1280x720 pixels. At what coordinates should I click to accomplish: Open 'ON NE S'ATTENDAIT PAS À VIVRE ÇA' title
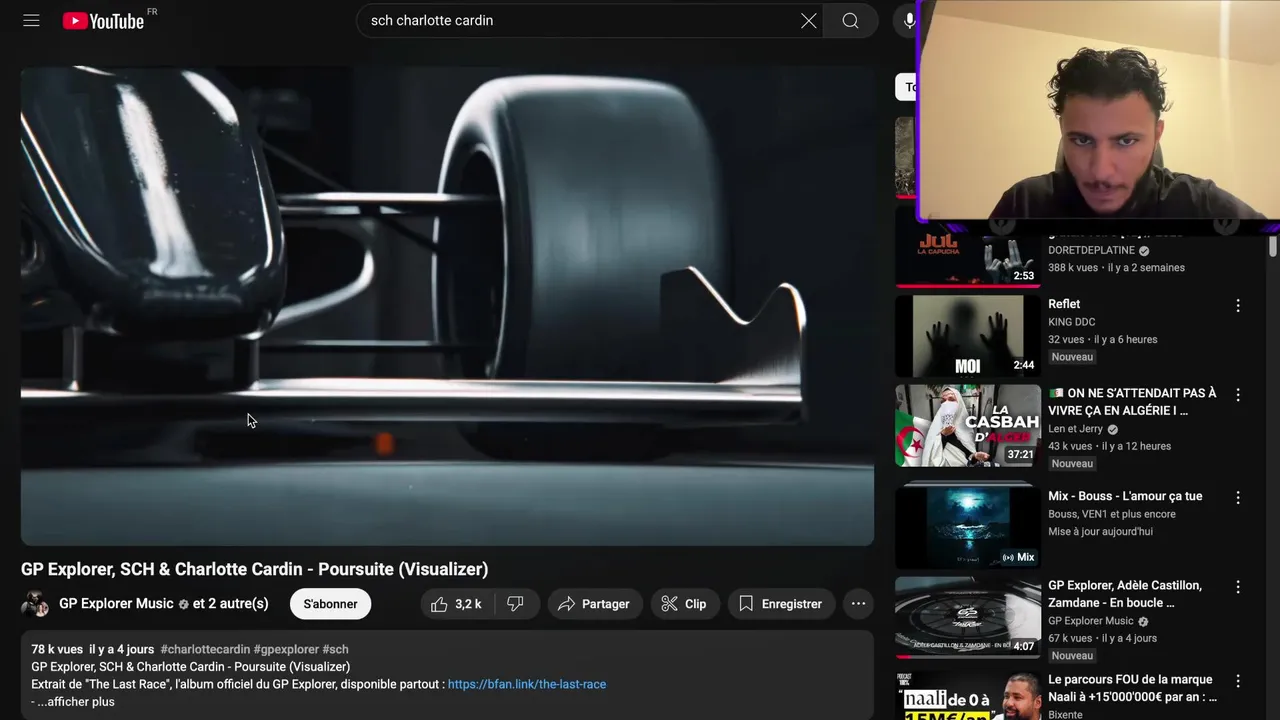(x=1132, y=402)
